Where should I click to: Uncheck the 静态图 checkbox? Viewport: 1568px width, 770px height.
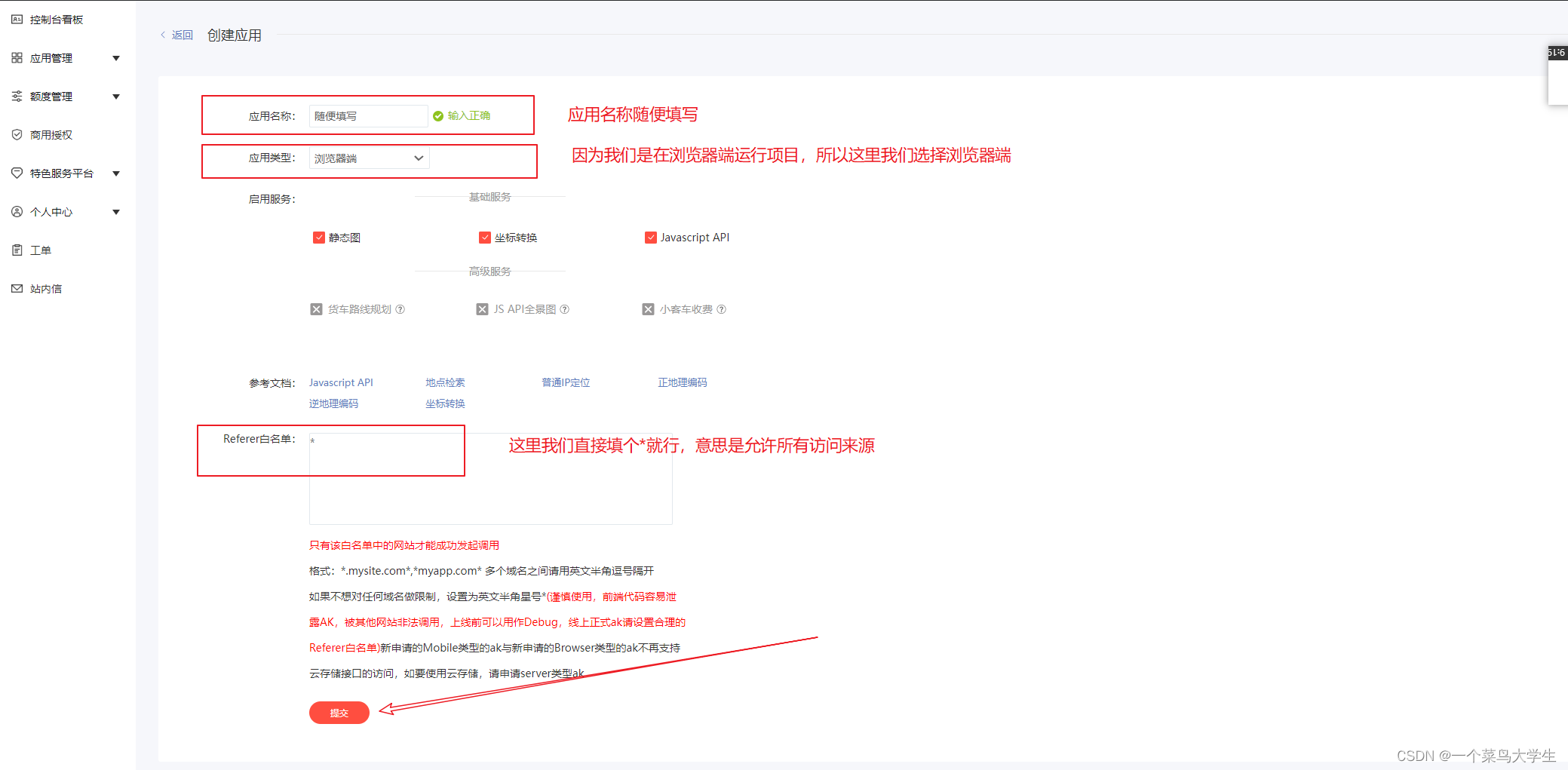tap(319, 238)
